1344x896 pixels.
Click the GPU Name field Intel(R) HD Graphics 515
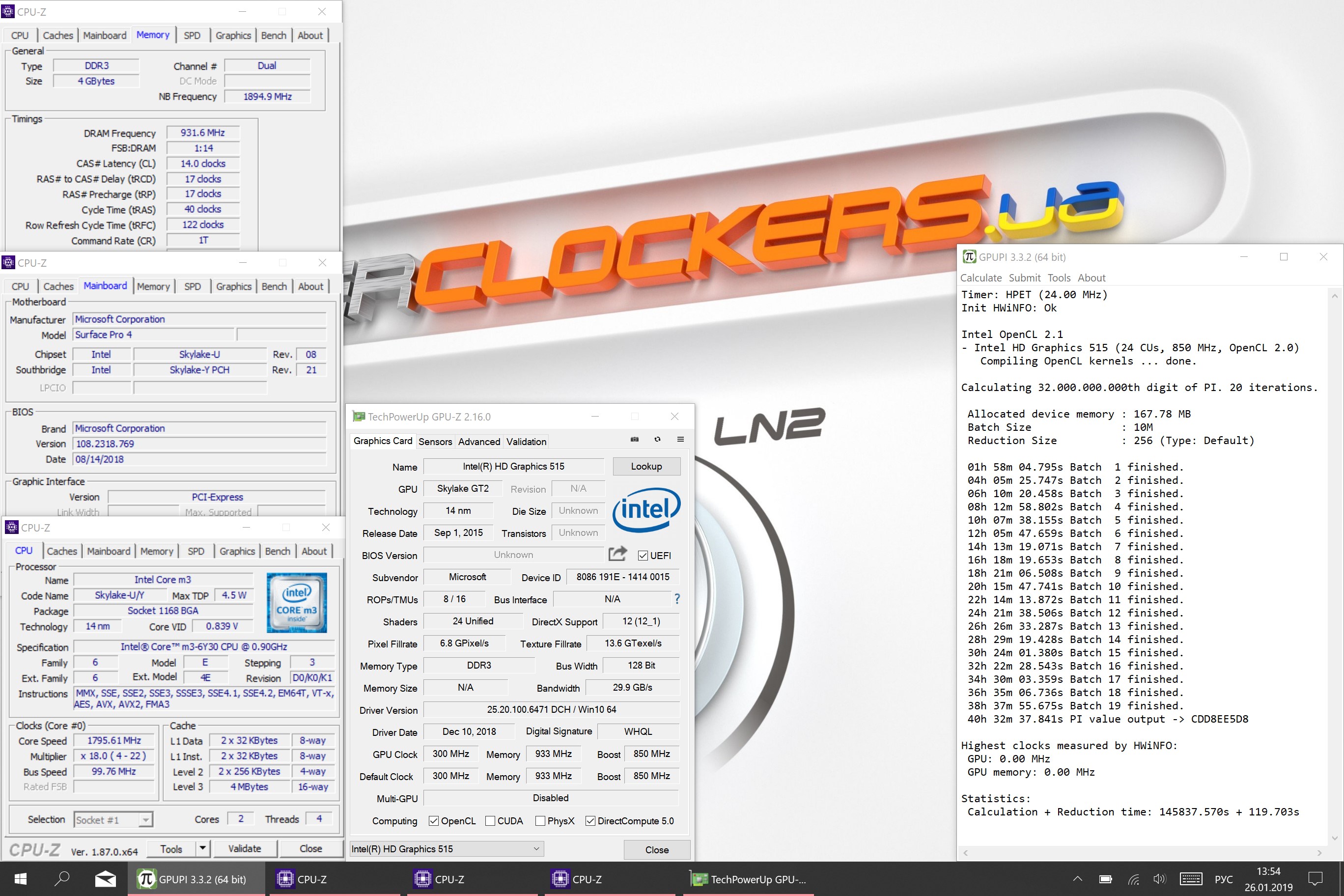(513, 466)
